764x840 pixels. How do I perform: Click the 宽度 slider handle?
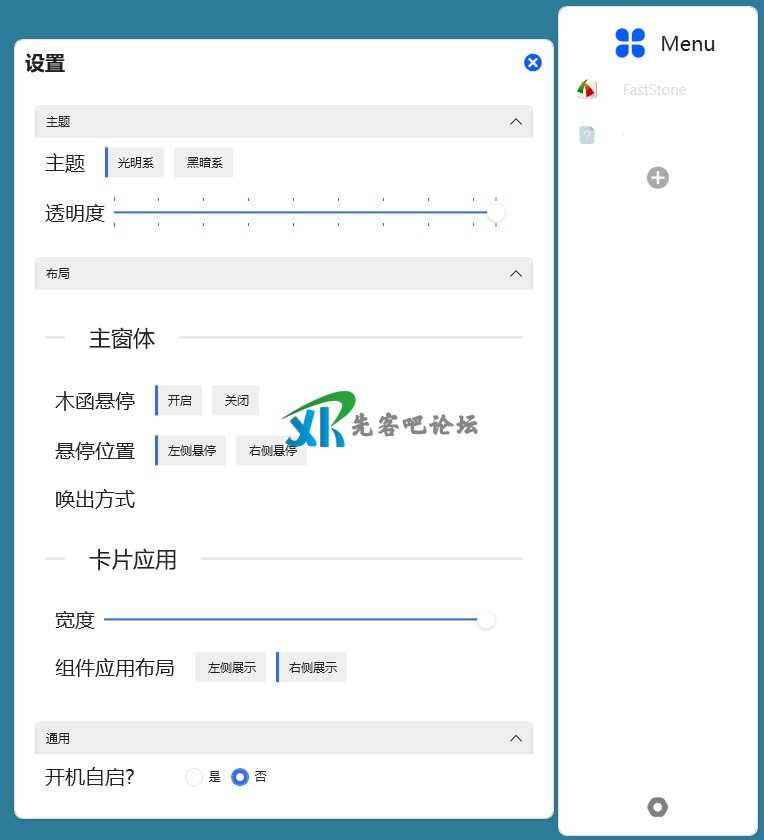coord(486,620)
